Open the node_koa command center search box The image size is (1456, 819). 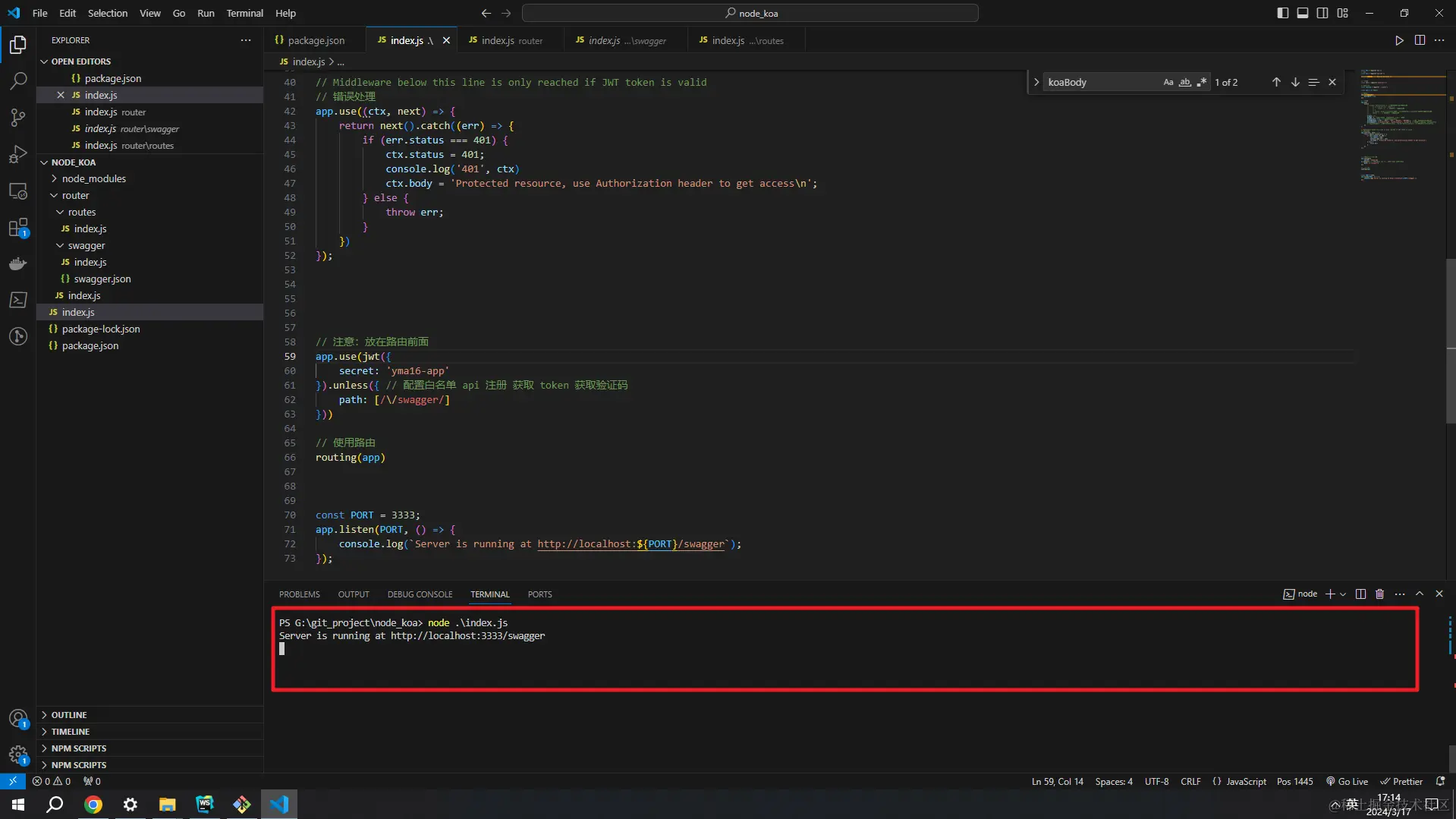click(750, 13)
